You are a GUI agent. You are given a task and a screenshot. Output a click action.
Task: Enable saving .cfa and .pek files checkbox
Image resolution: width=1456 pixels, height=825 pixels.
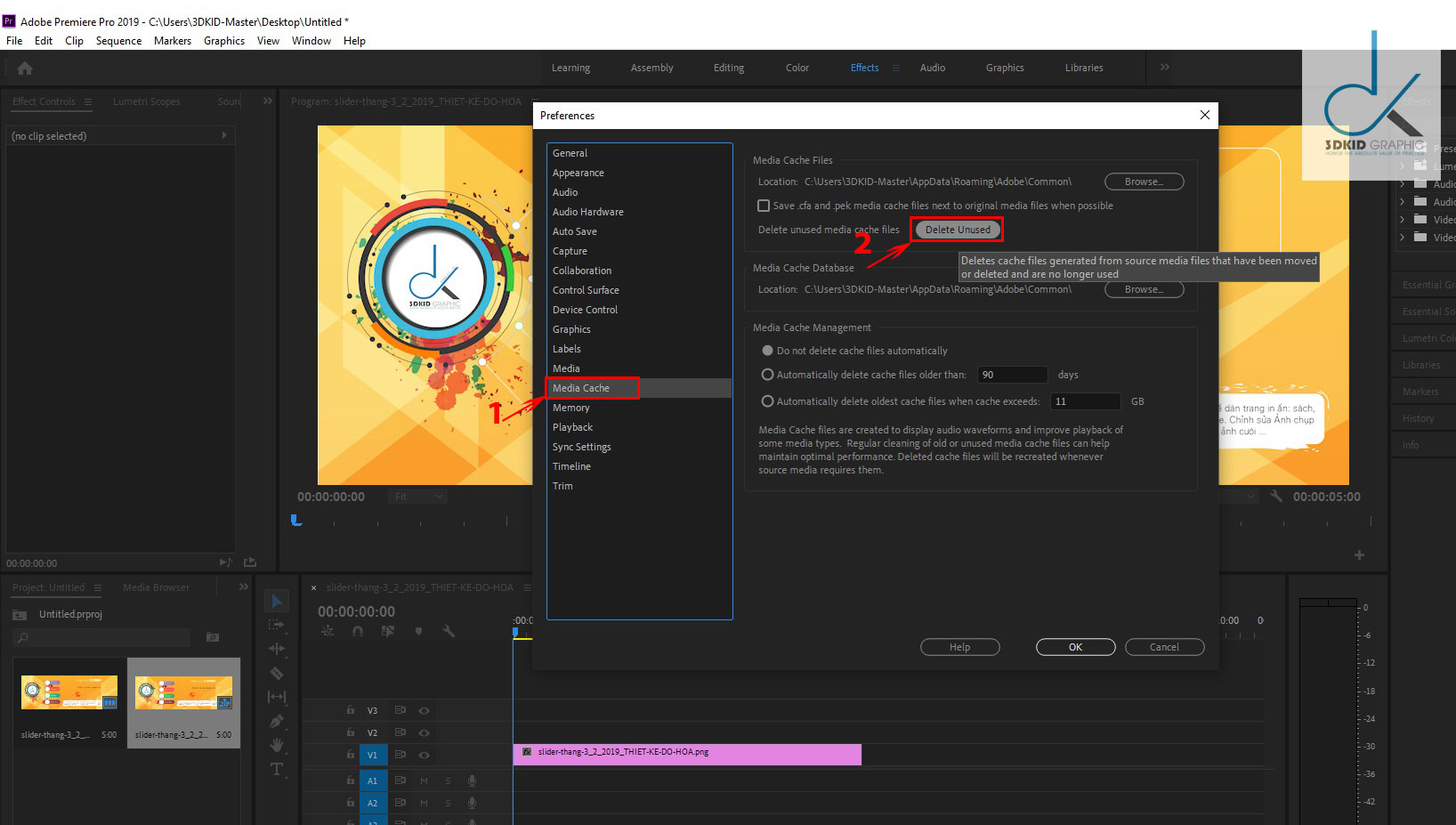(x=764, y=206)
